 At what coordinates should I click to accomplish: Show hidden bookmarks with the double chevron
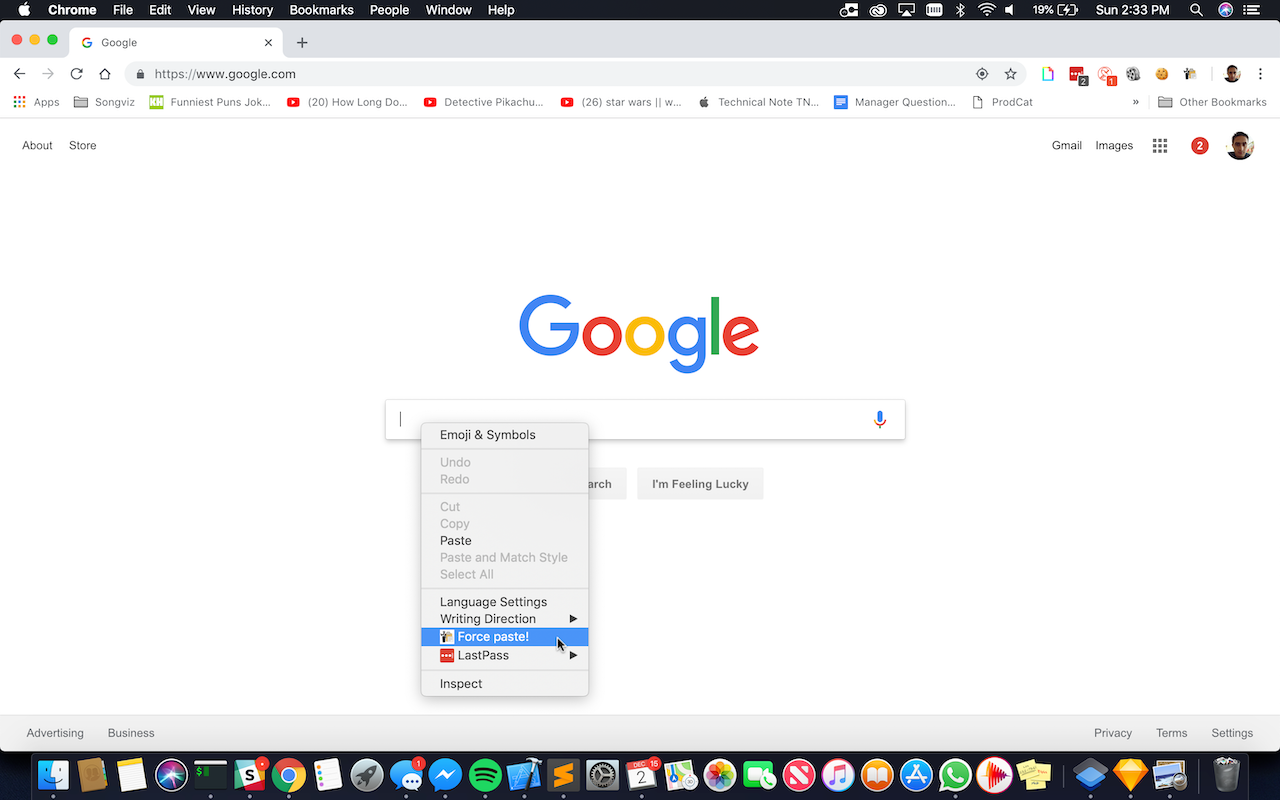1136,102
